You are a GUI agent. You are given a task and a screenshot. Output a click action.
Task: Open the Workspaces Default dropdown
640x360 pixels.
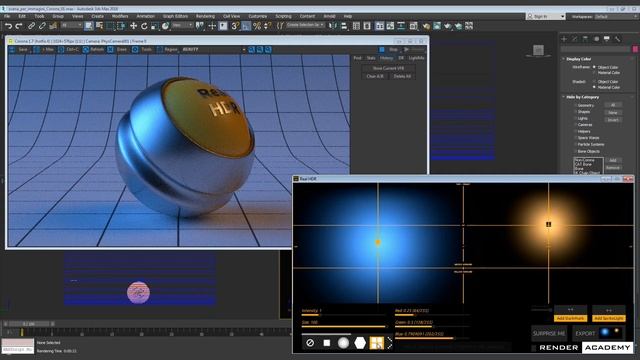[616, 16]
